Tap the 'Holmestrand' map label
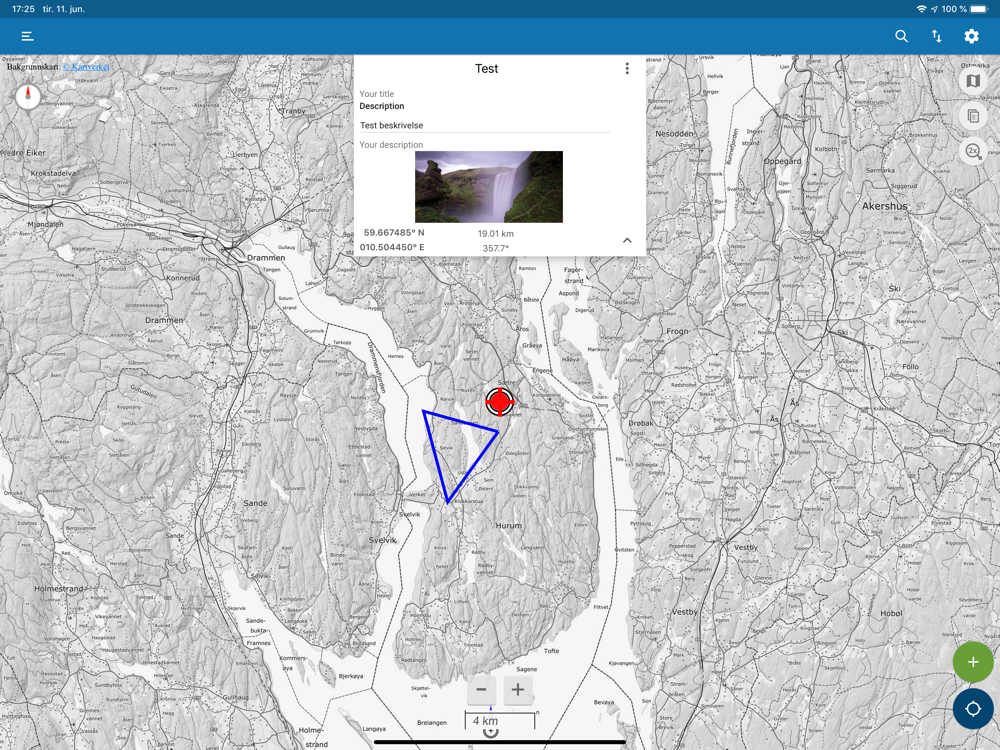 (59, 589)
